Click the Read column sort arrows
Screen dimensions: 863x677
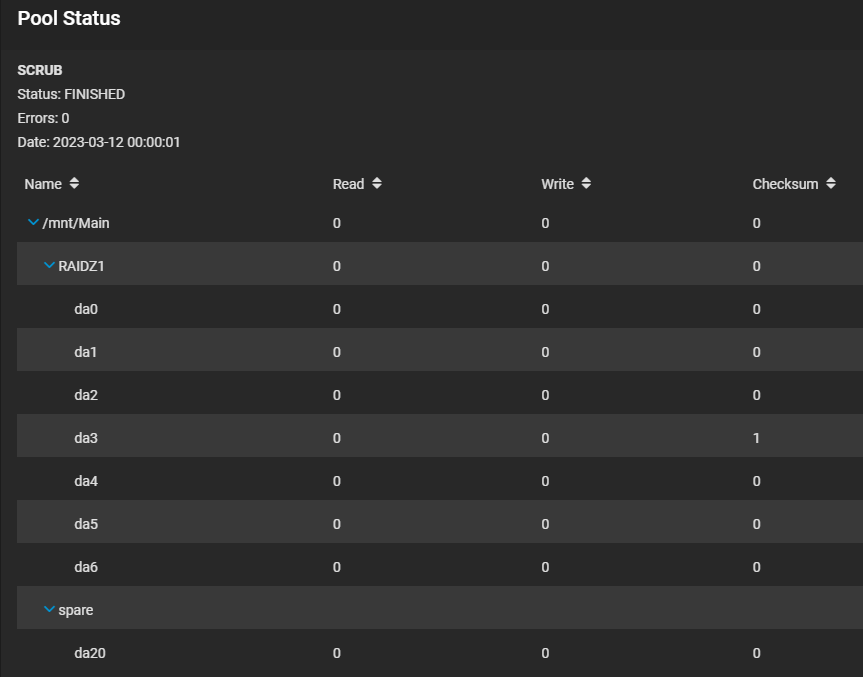(377, 184)
